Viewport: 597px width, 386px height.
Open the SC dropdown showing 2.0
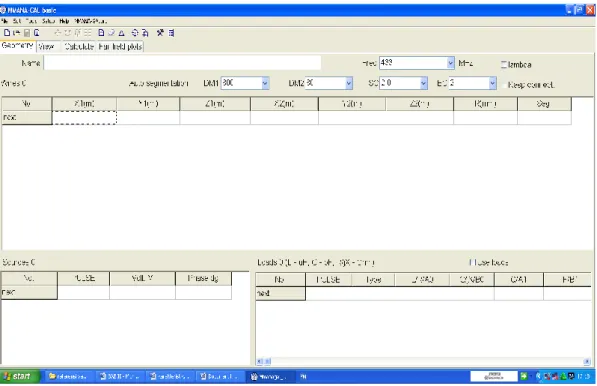(423, 83)
